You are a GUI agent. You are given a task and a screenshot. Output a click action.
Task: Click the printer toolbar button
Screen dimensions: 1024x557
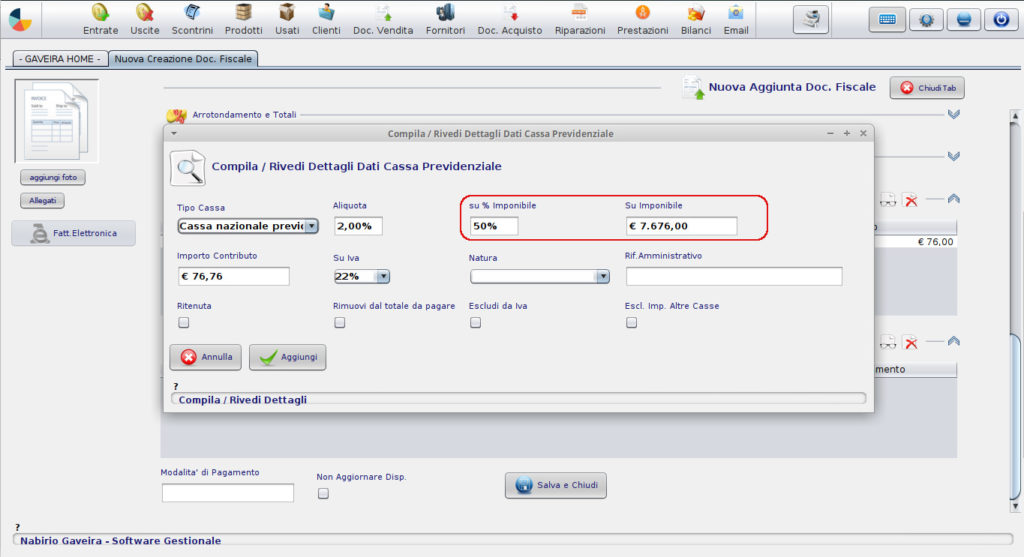811,19
